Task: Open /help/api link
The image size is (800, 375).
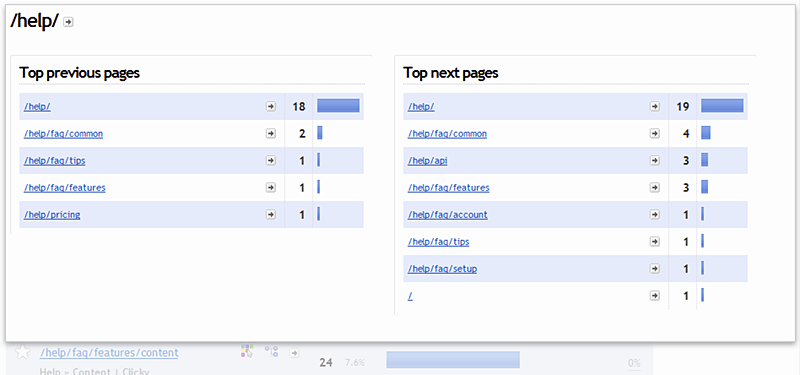Action: [428, 161]
